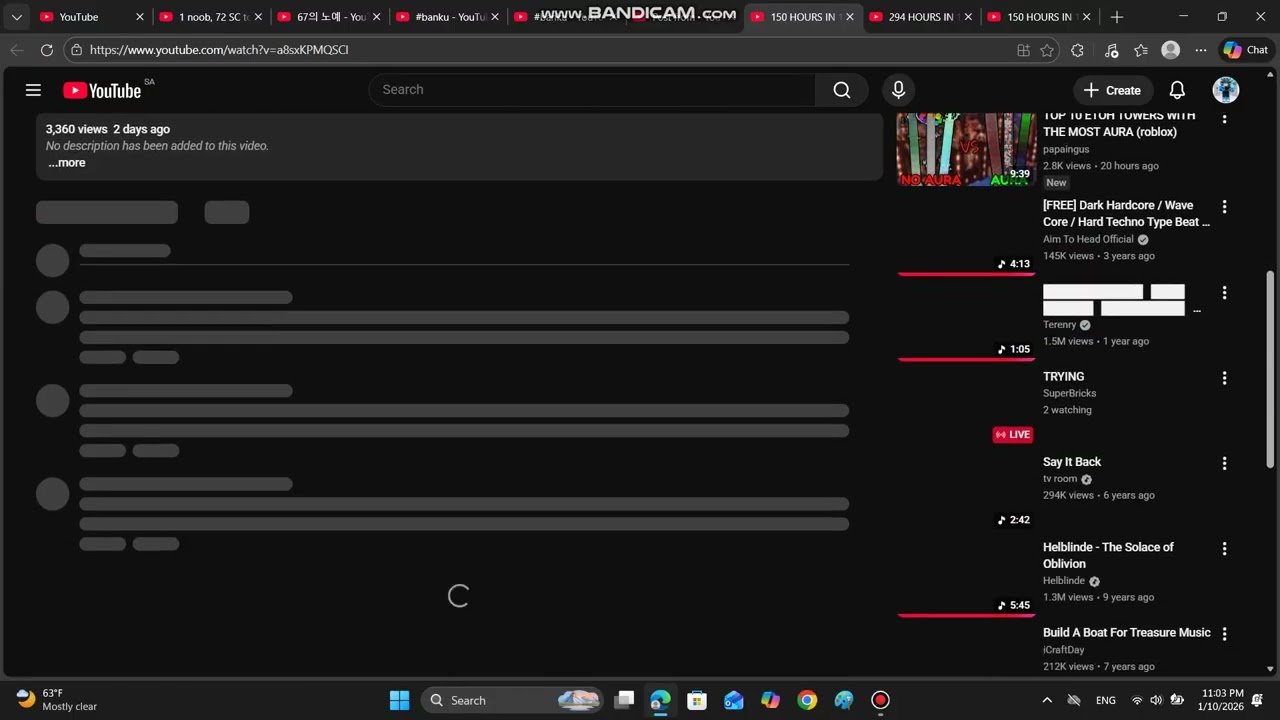Viewport: 1280px width, 720px height.
Task: Open browser Settings and more menu
Action: 1201,50
